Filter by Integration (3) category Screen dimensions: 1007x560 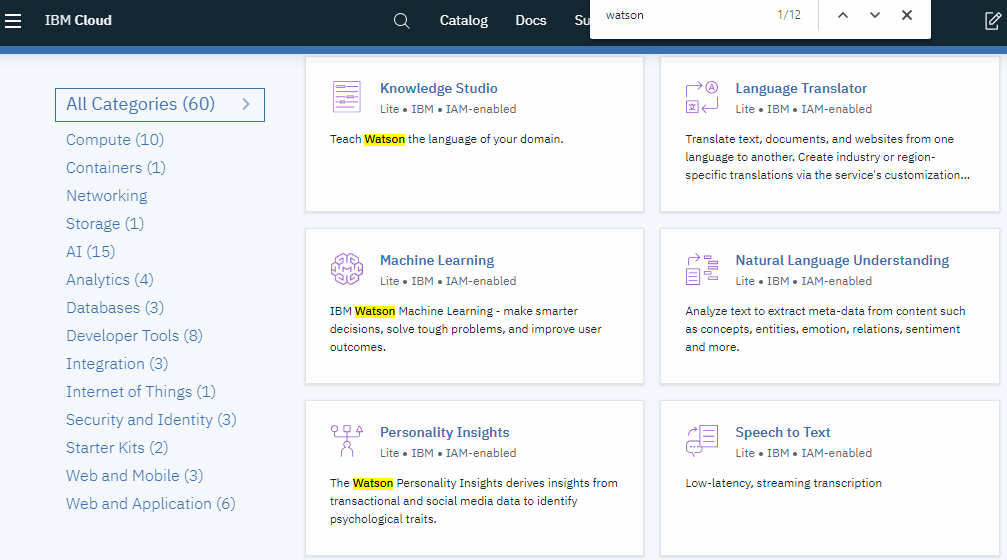[117, 364]
